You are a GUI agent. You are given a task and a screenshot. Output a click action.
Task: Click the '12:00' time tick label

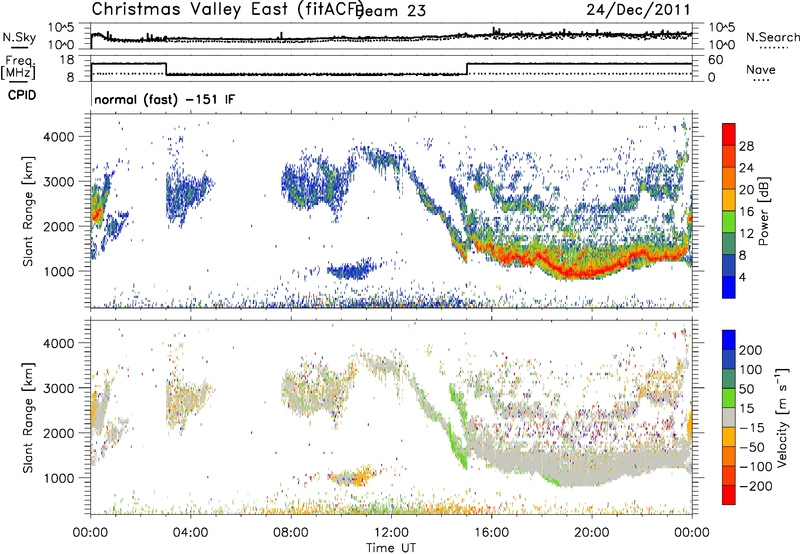point(391,533)
